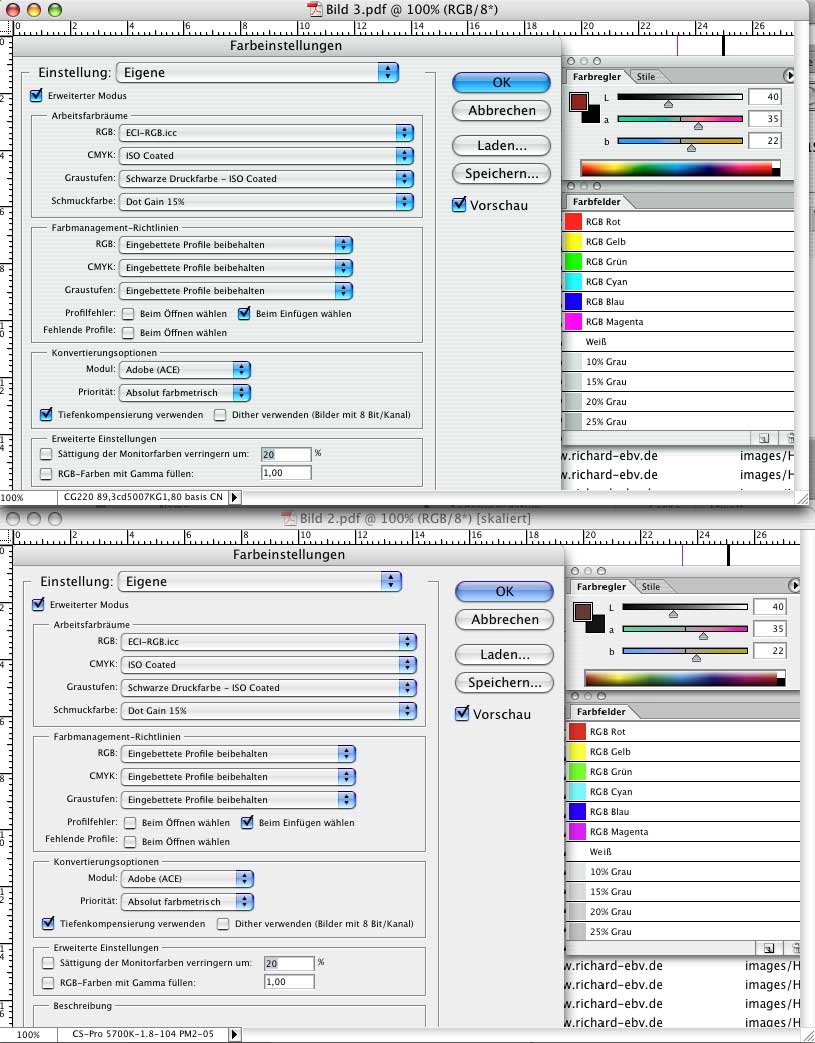
Task: Enable Dither verwenden in Bild 2.pdf dialog
Action: click(x=223, y=924)
